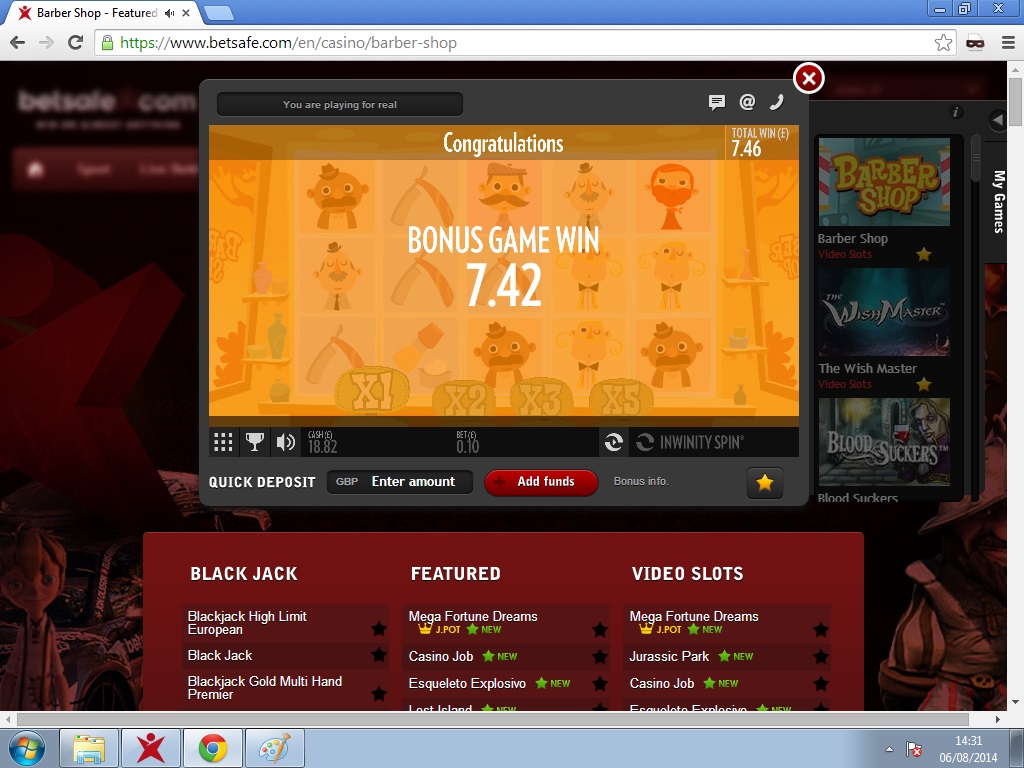Click the X1 multiplier badge
This screenshot has width=1024, height=768.
click(372, 392)
